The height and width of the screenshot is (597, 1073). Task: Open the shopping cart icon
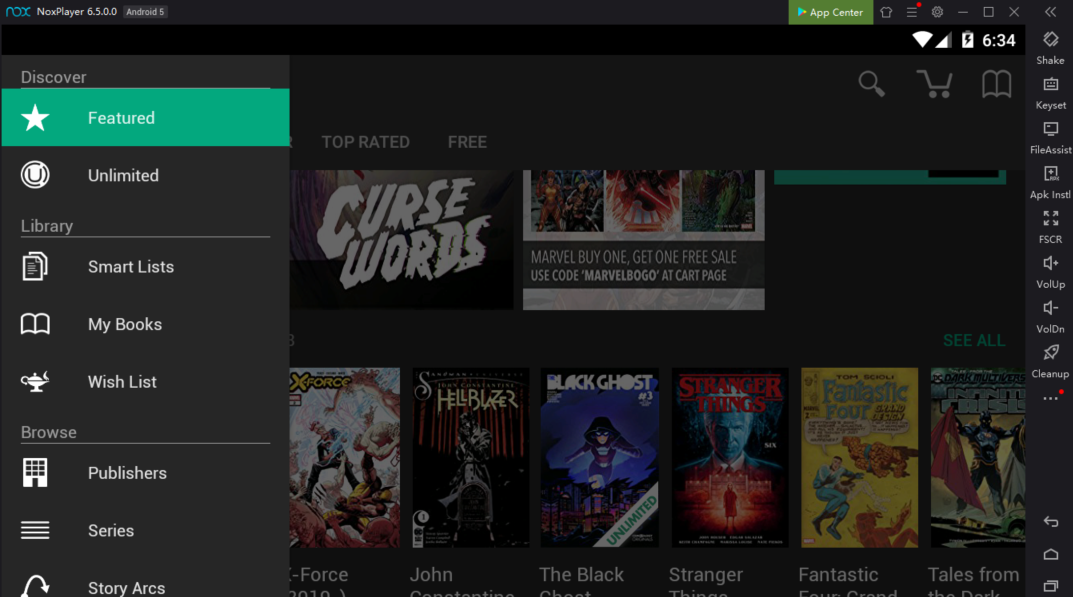[934, 85]
